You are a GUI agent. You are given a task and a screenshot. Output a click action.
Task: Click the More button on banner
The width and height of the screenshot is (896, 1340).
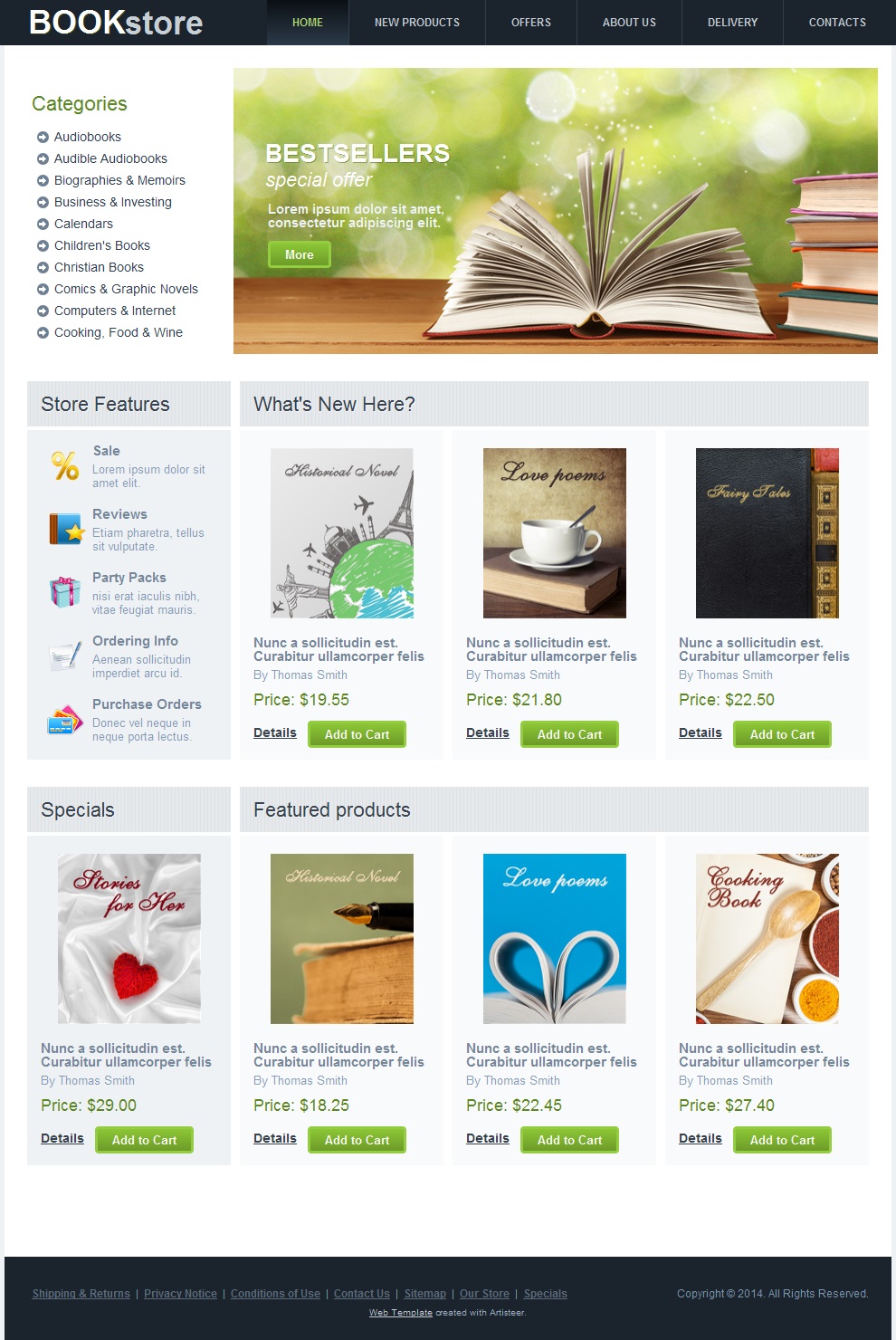(x=300, y=254)
